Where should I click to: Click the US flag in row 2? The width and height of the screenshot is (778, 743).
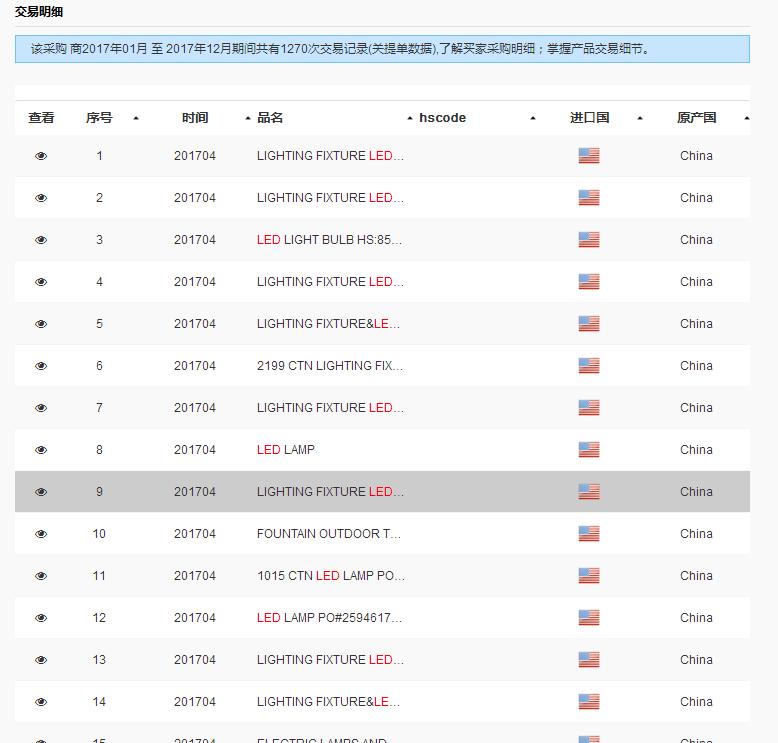[x=589, y=198]
